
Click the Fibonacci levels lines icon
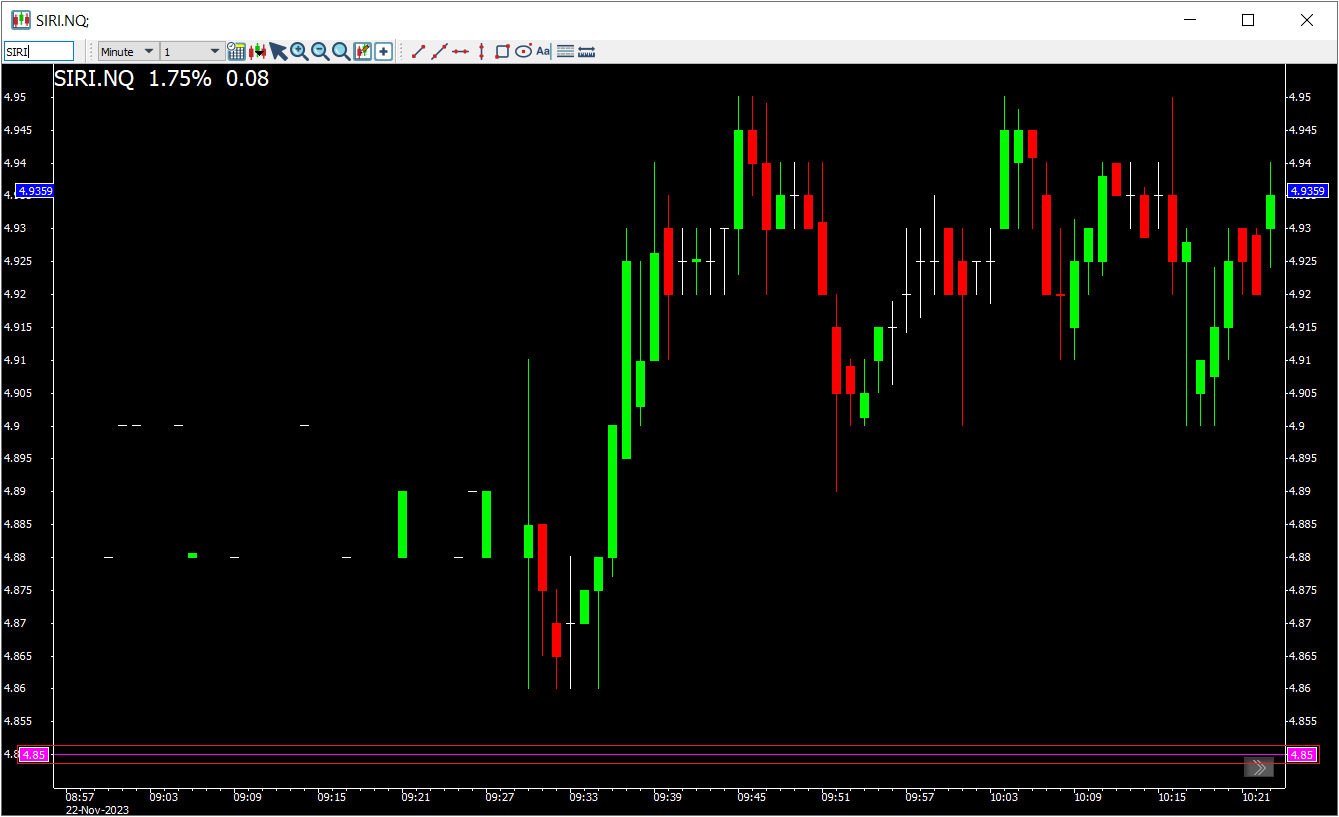565,51
